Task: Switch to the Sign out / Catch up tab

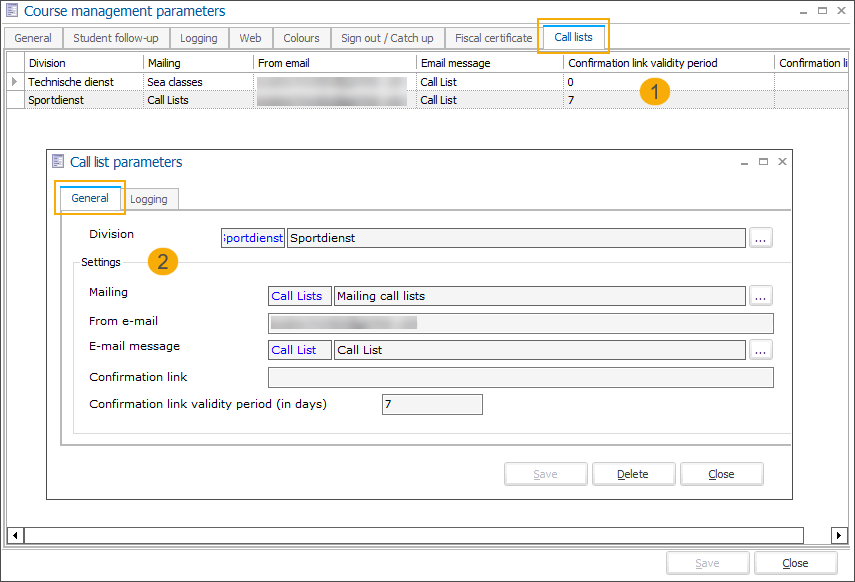Action: pyautogui.click(x=387, y=37)
